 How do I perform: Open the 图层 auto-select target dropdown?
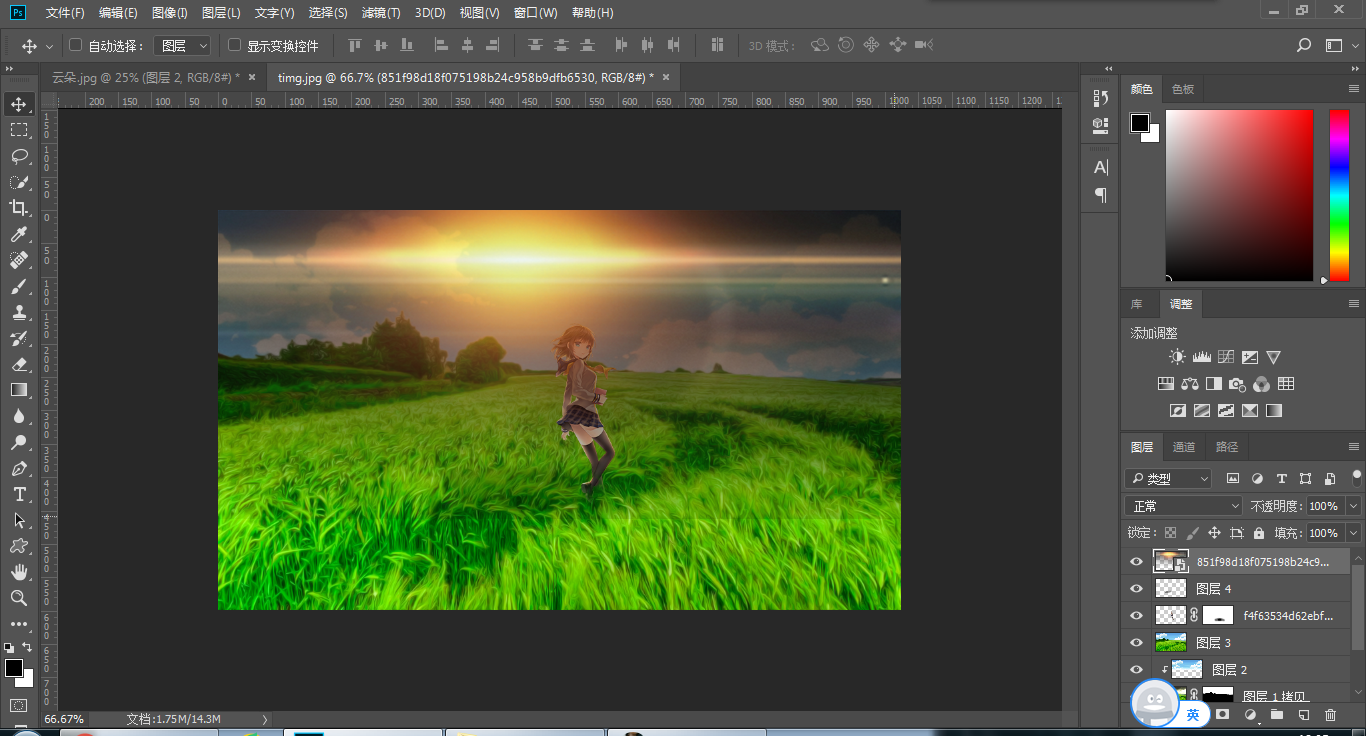(184, 45)
